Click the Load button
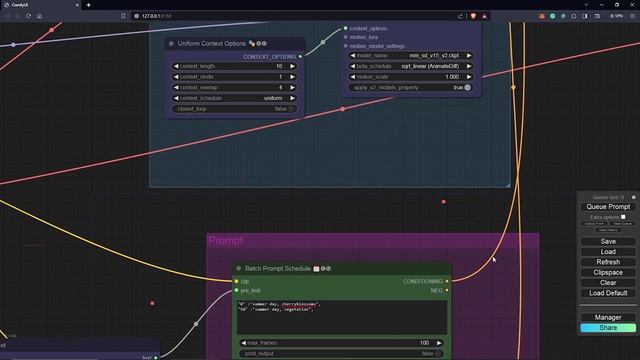The image size is (640, 360). [x=608, y=252]
